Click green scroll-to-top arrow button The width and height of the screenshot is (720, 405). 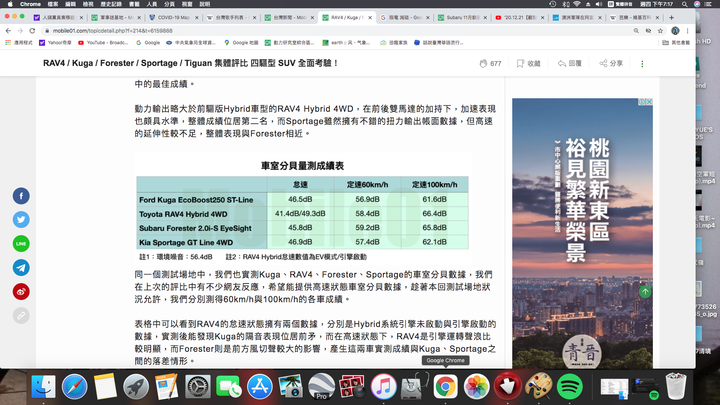(x=645, y=292)
